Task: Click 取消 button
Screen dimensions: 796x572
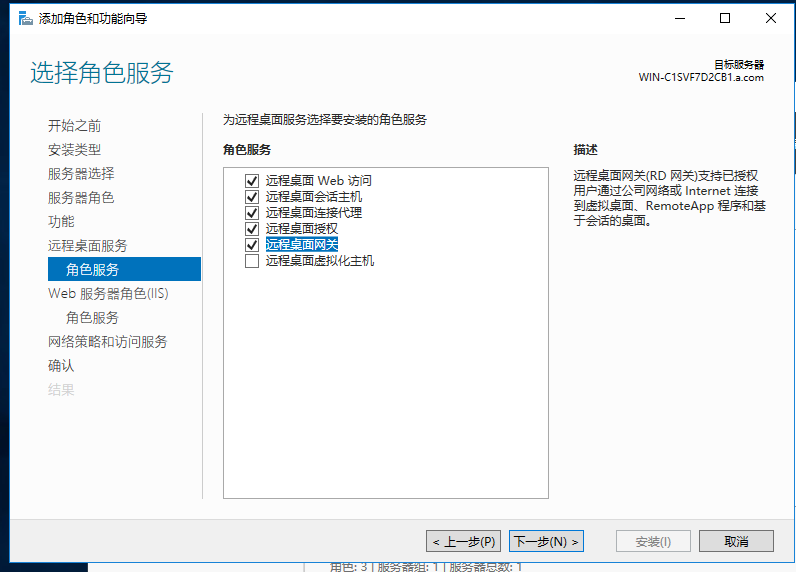Action: tap(736, 542)
